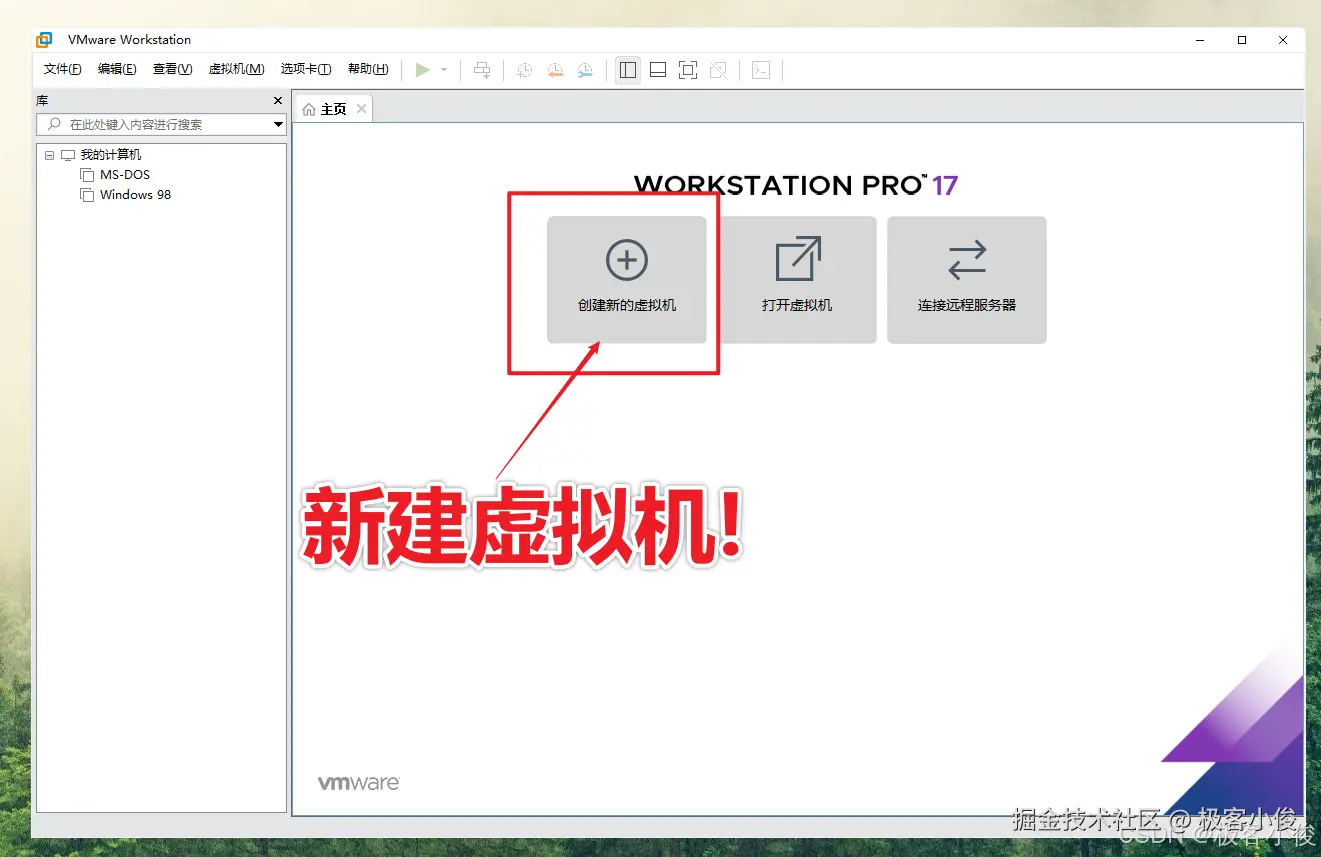Image resolution: width=1321 pixels, height=857 pixels.
Task: Click the take snapshot clock icon
Action: tap(524, 69)
